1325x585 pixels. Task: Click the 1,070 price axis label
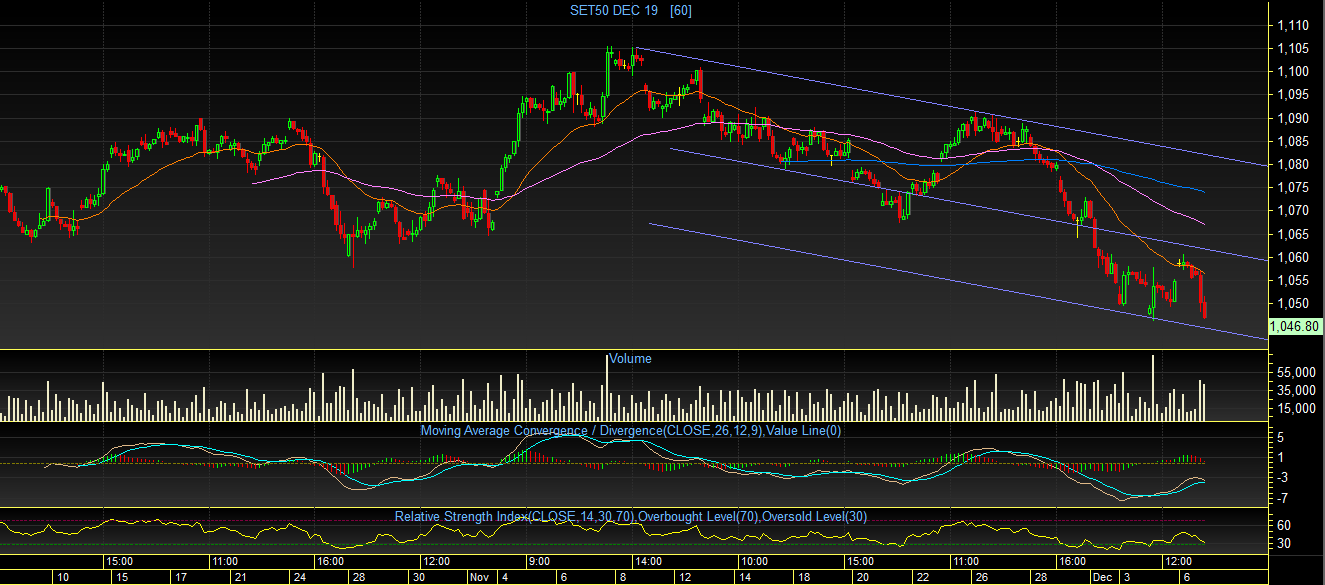[1293, 210]
